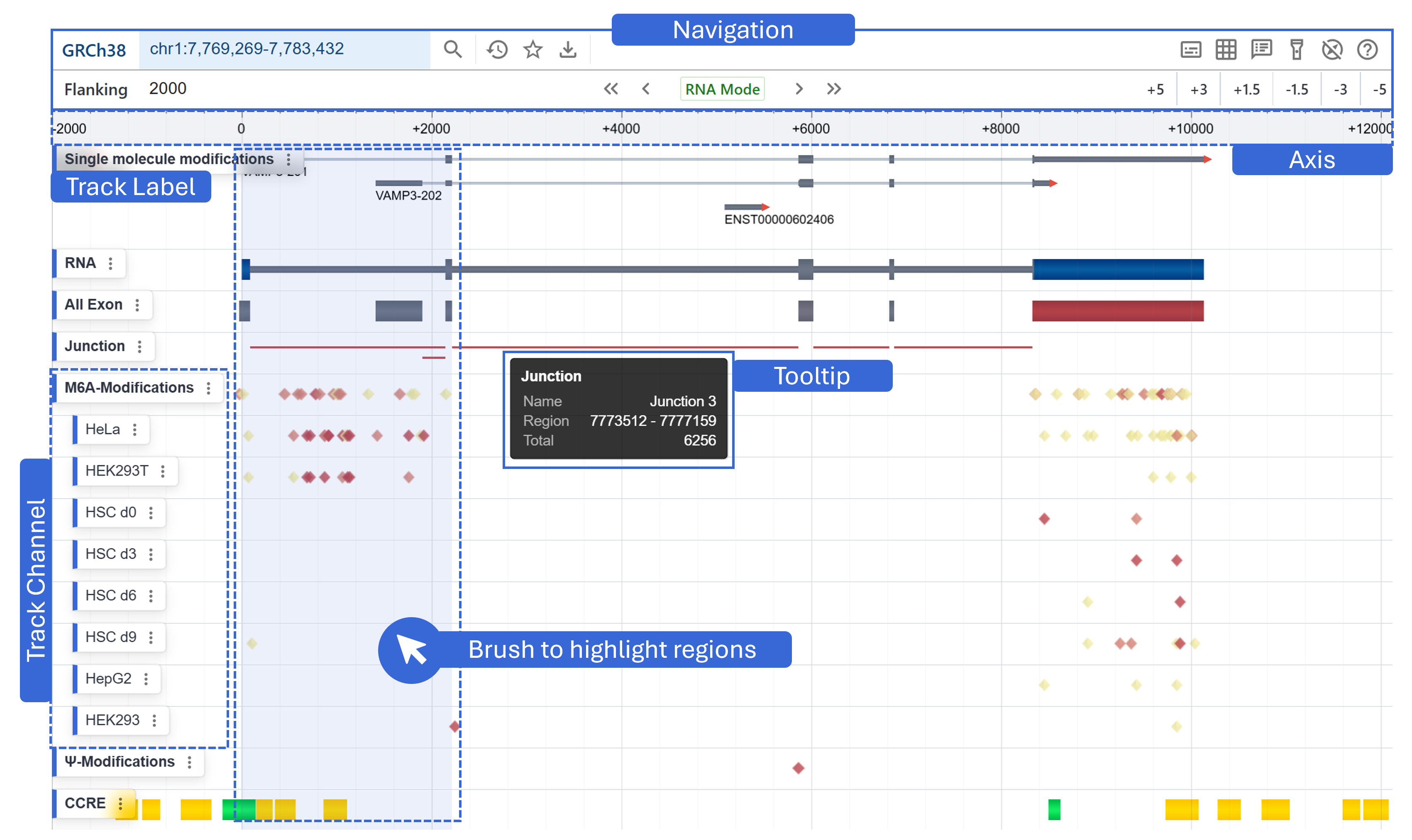1412x840 pixels.
Task: Click the red All Exon block
Action: click(x=1117, y=311)
